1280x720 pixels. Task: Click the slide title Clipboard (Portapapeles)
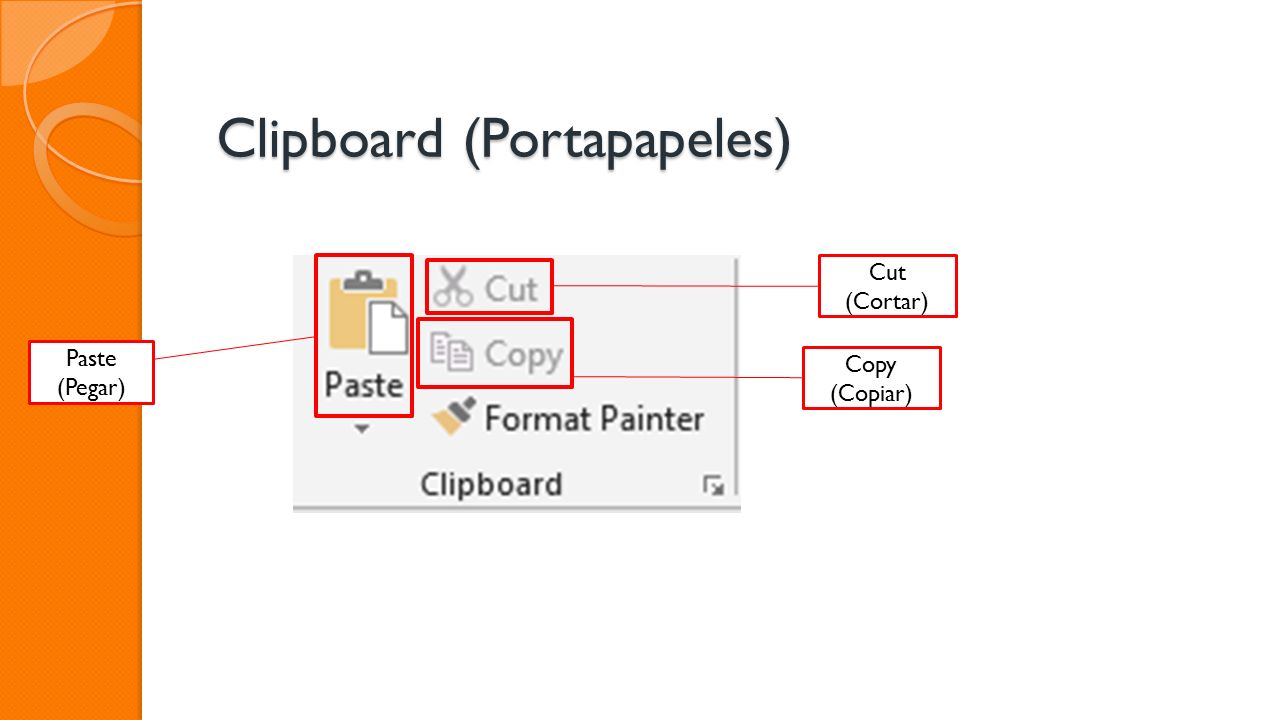pos(504,139)
